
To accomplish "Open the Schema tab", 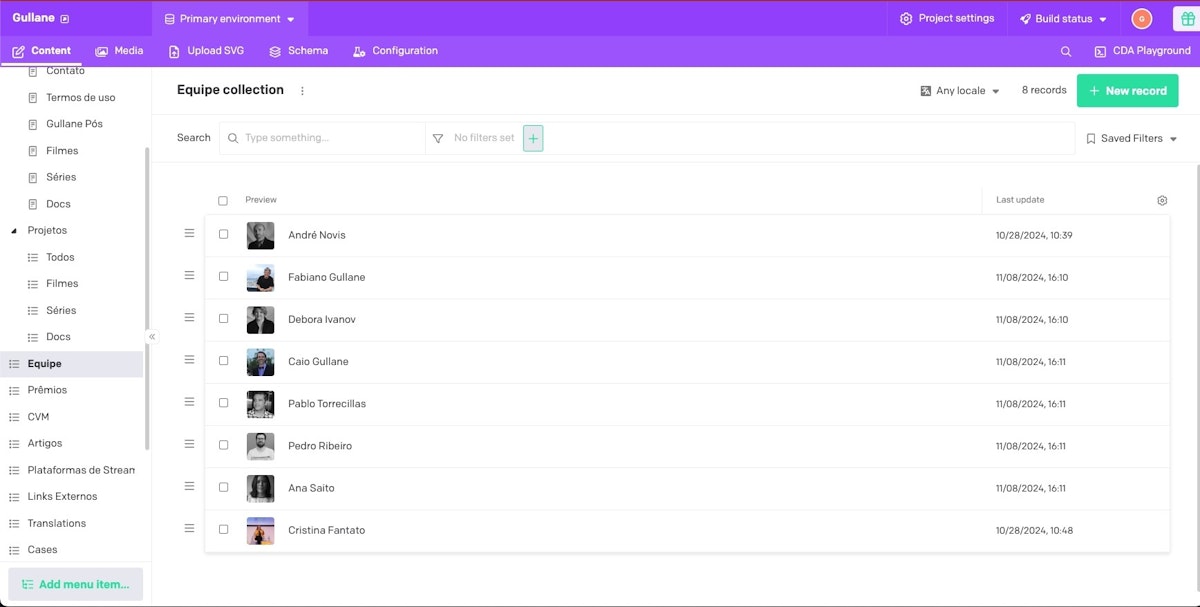I will (298, 51).
